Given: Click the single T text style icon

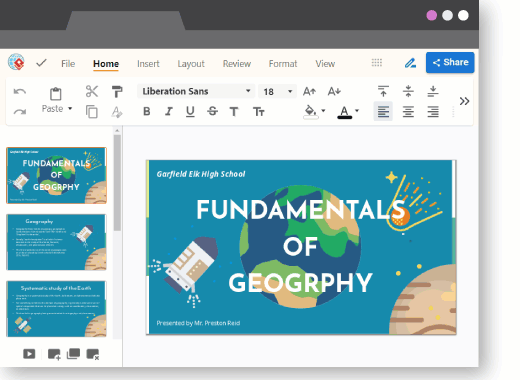Looking at the screenshot, I should (234, 112).
